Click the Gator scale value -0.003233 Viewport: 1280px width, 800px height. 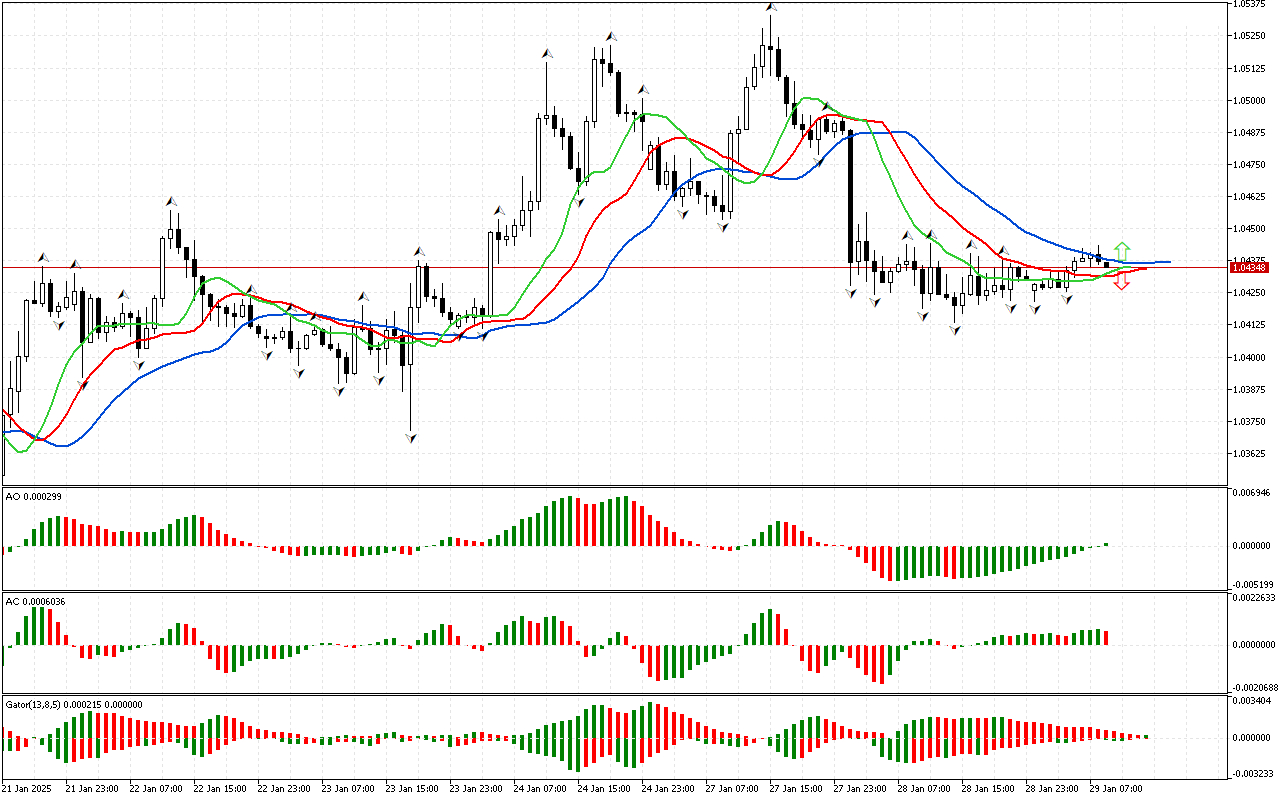tap(1252, 773)
